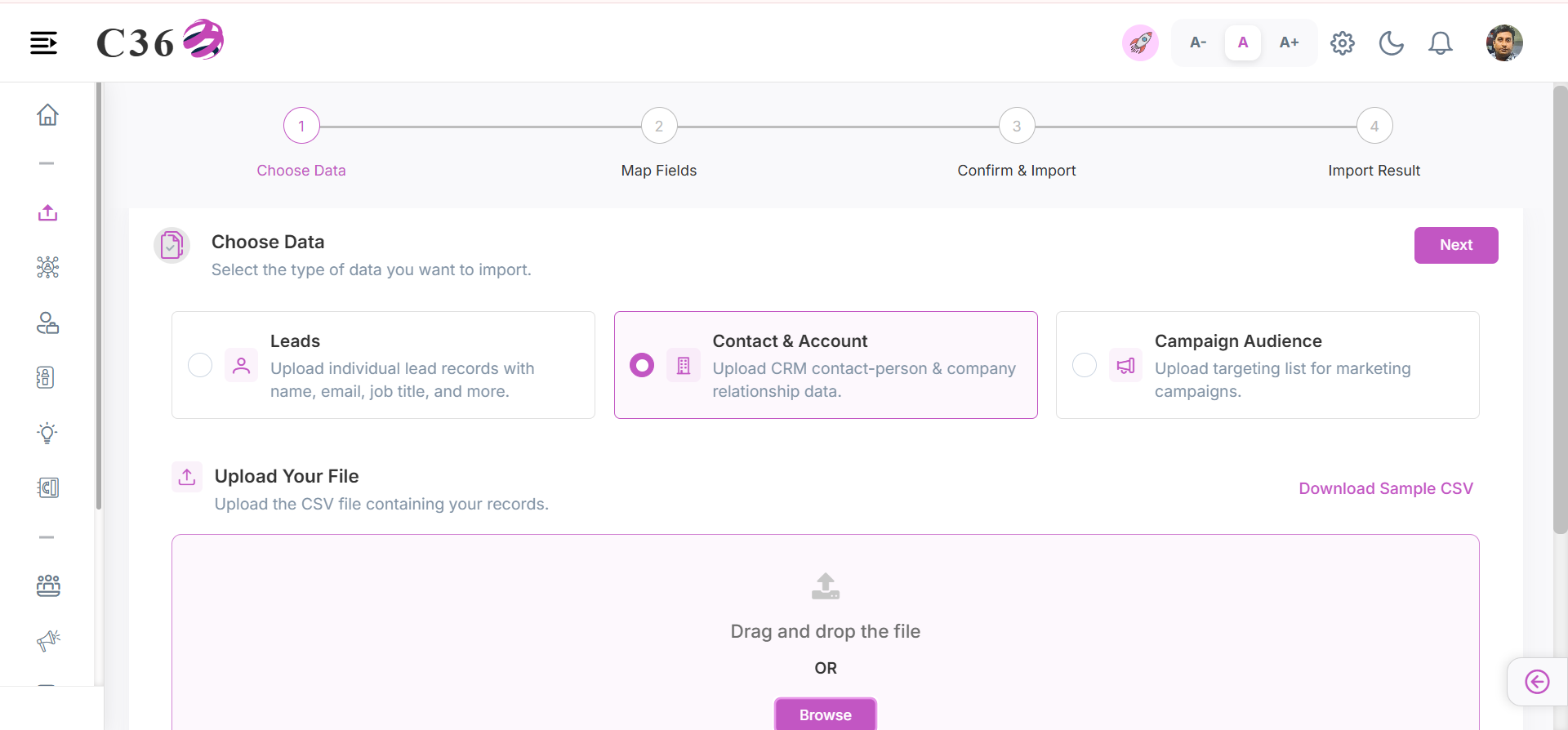This screenshot has height=730, width=1568.
Task: Go to step 1 Choose Data
Action: coord(301,126)
